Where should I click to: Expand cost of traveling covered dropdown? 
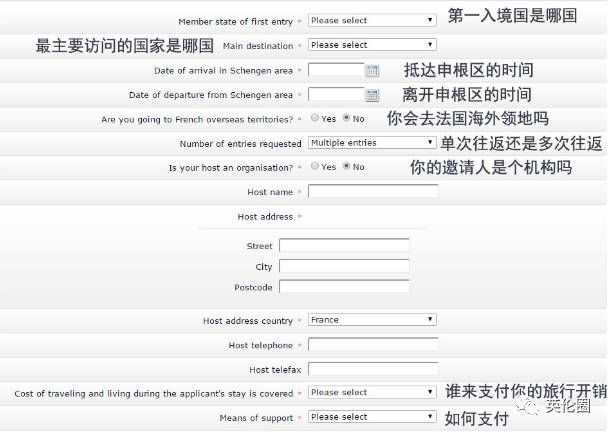[372, 393]
